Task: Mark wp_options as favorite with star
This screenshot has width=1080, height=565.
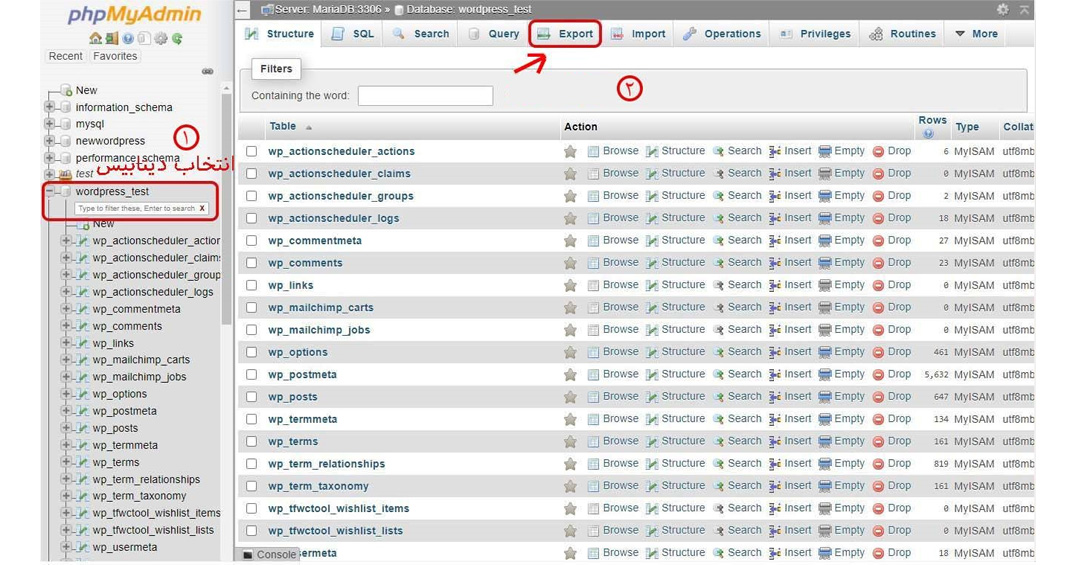Action: (x=570, y=352)
